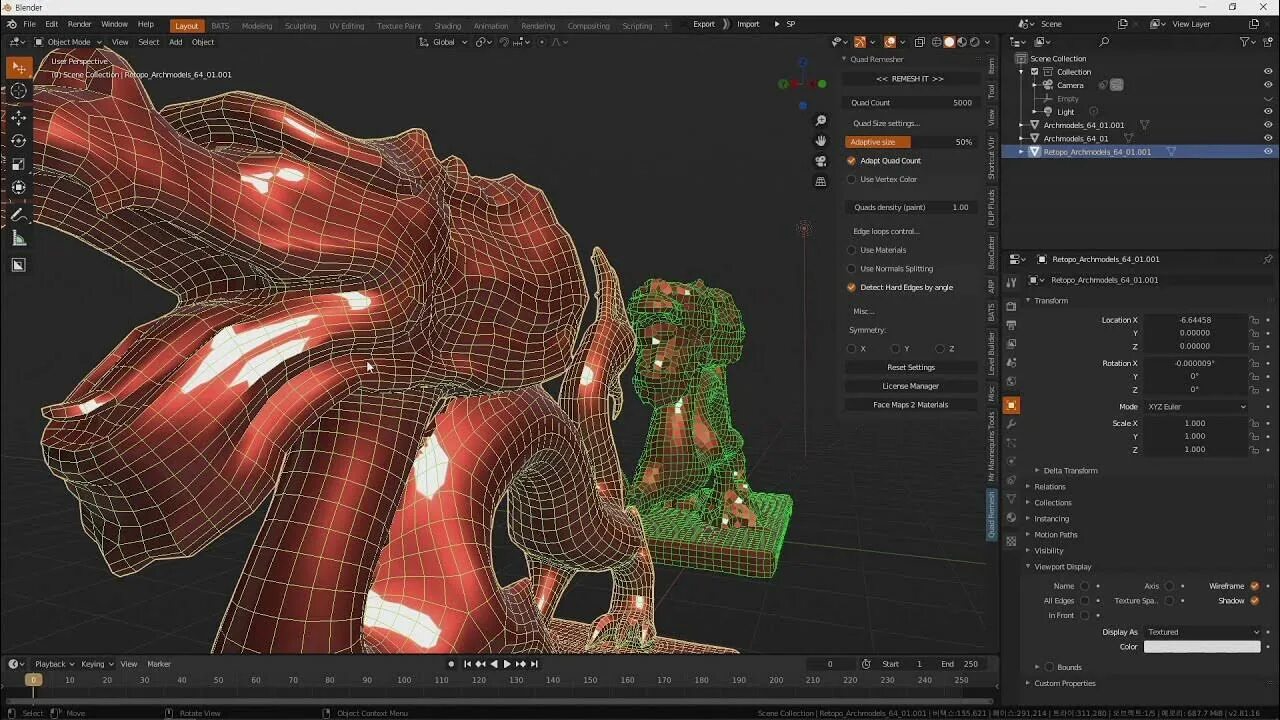This screenshot has height=720, width=1280.
Task: Switch to the Shading workspace tab
Action: (447, 25)
